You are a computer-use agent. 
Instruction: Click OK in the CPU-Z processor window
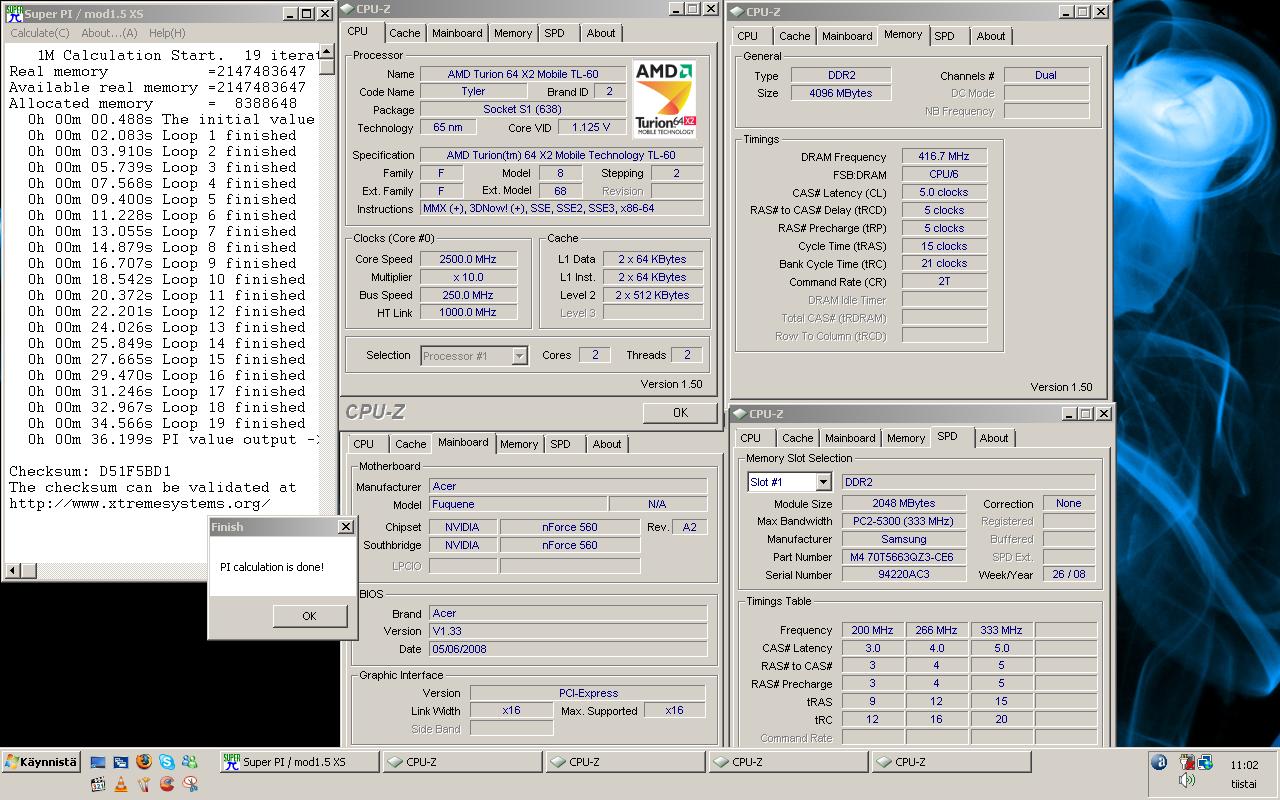[x=680, y=412]
